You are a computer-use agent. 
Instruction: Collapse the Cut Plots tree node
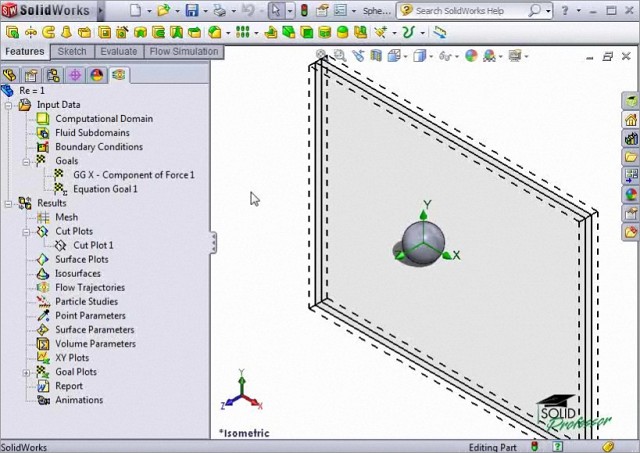coord(27,232)
